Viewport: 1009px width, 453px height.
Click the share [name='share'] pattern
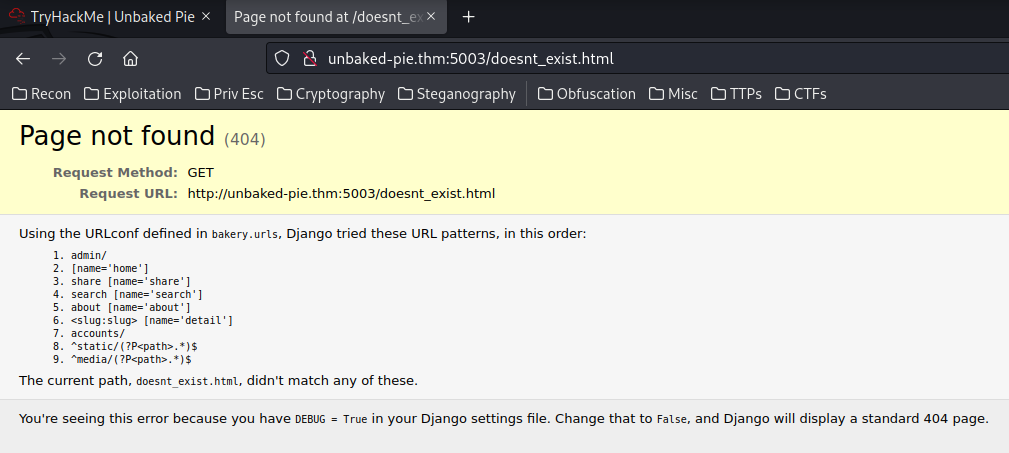click(131, 281)
